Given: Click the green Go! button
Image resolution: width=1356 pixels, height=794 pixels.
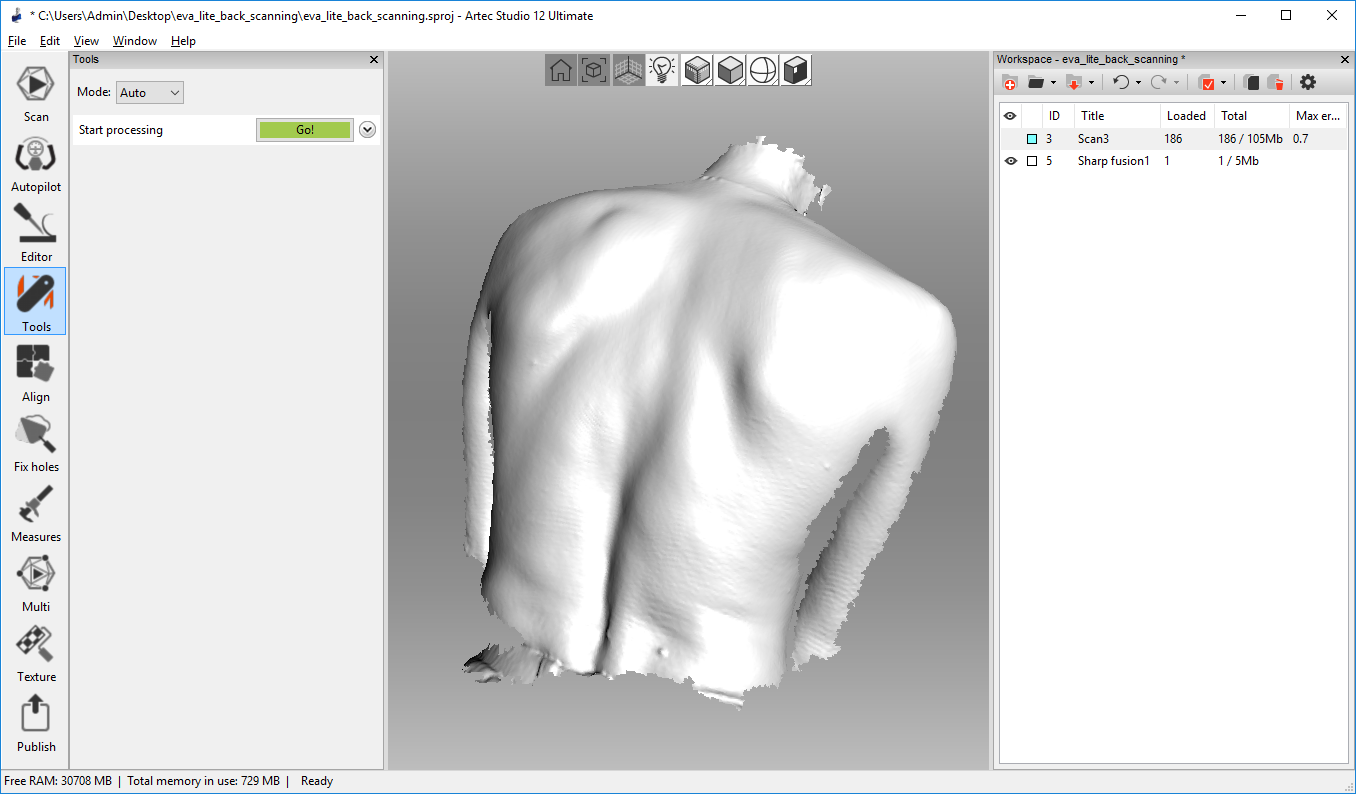Looking at the screenshot, I should point(305,130).
